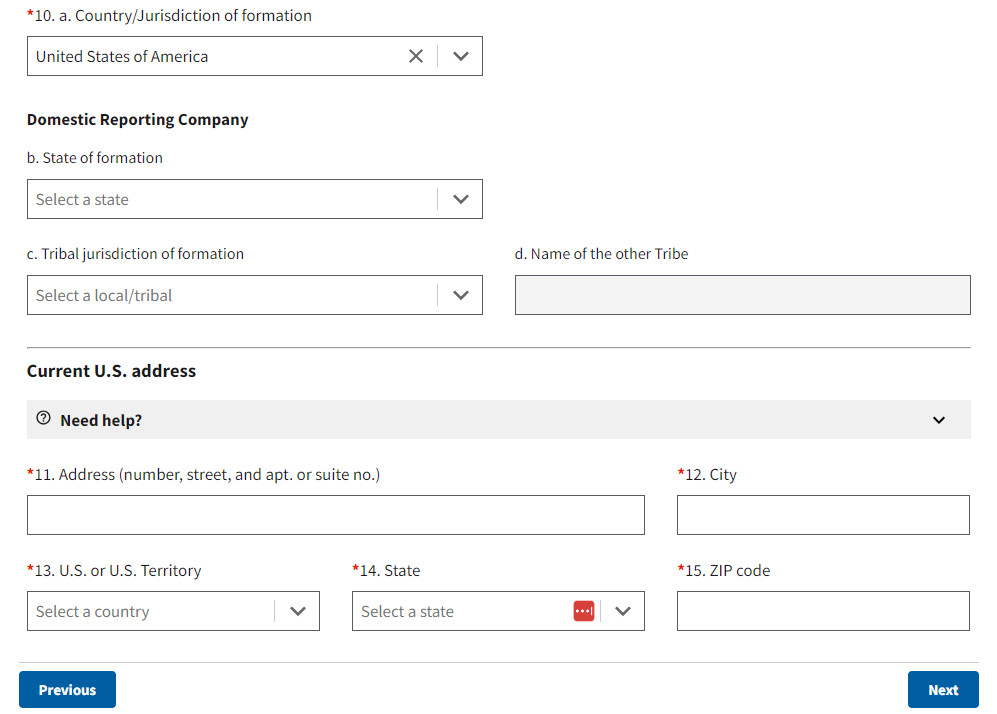The image size is (997, 714).
Task: Clear the United States of America selection
Action: coord(416,57)
